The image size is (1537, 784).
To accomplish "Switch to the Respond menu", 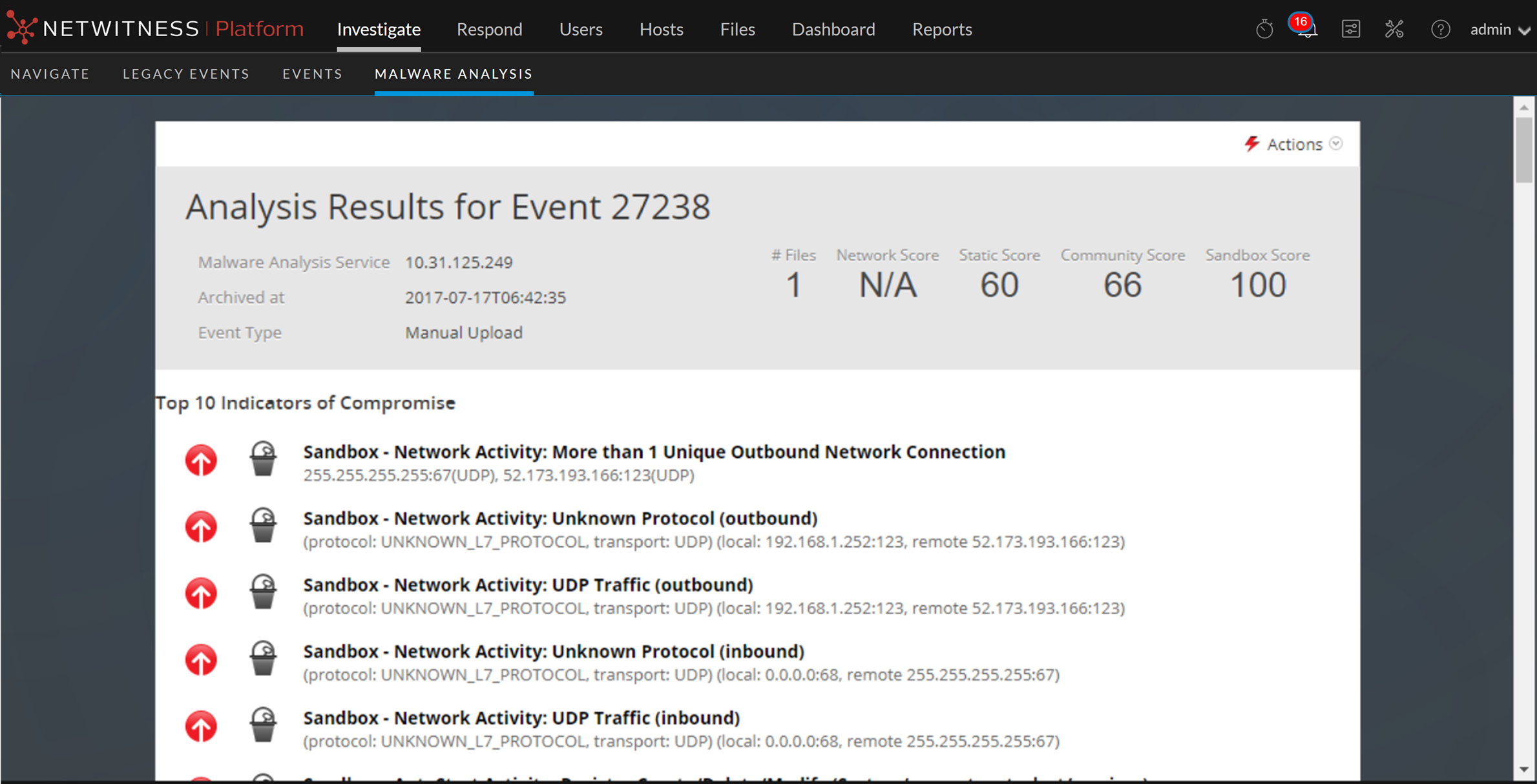I will click(x=489, y=29).
